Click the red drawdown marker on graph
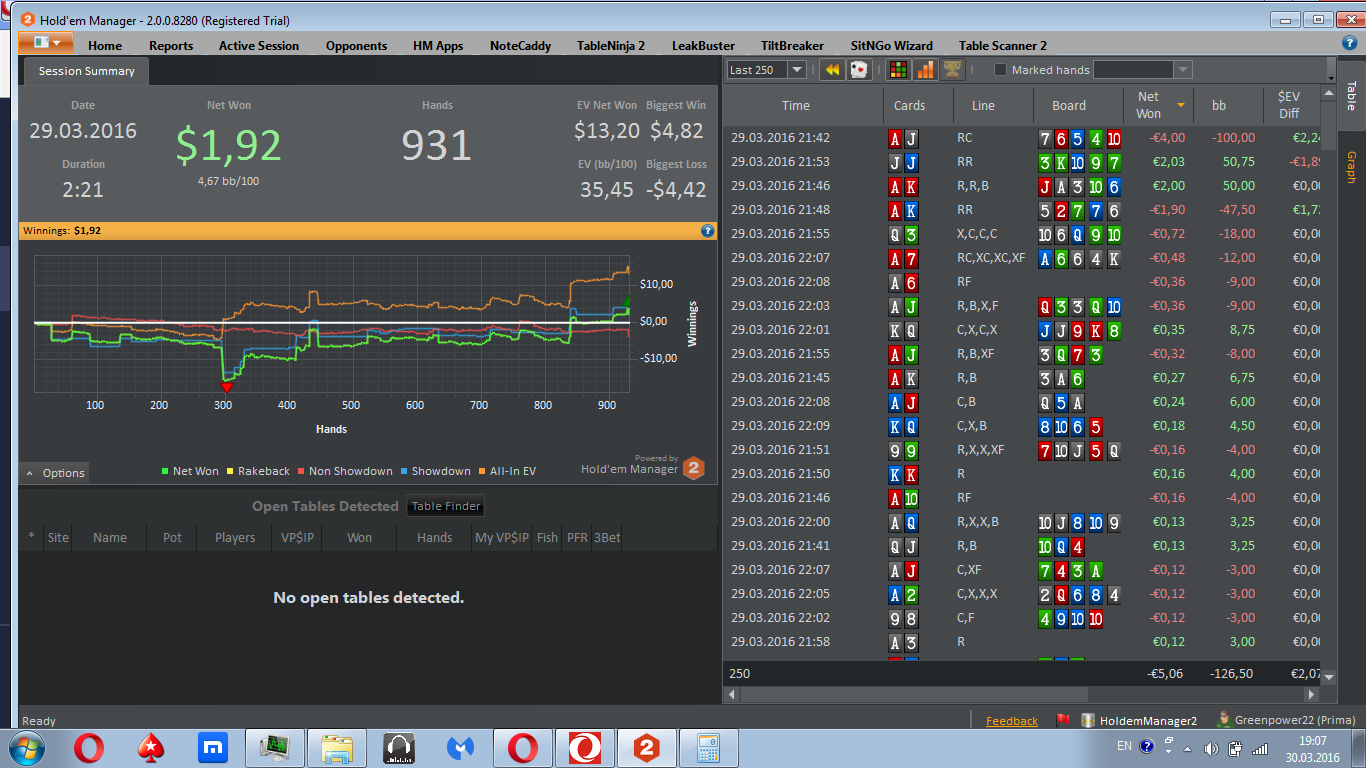The image size is (1366, 768). pyautogui.click(x=226, y=386)
